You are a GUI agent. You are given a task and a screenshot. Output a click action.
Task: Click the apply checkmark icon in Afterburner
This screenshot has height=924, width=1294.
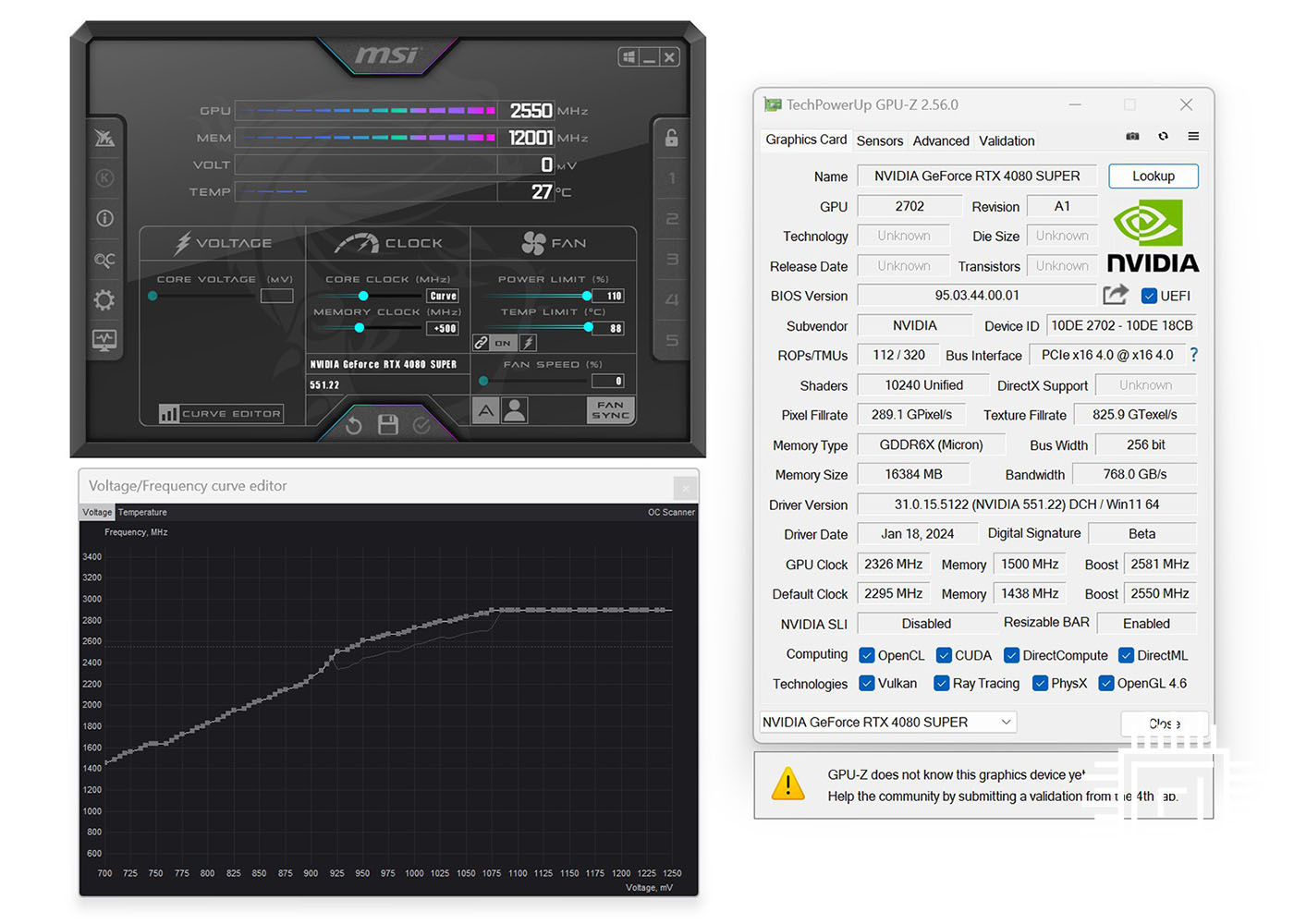[x=421, y=425]
